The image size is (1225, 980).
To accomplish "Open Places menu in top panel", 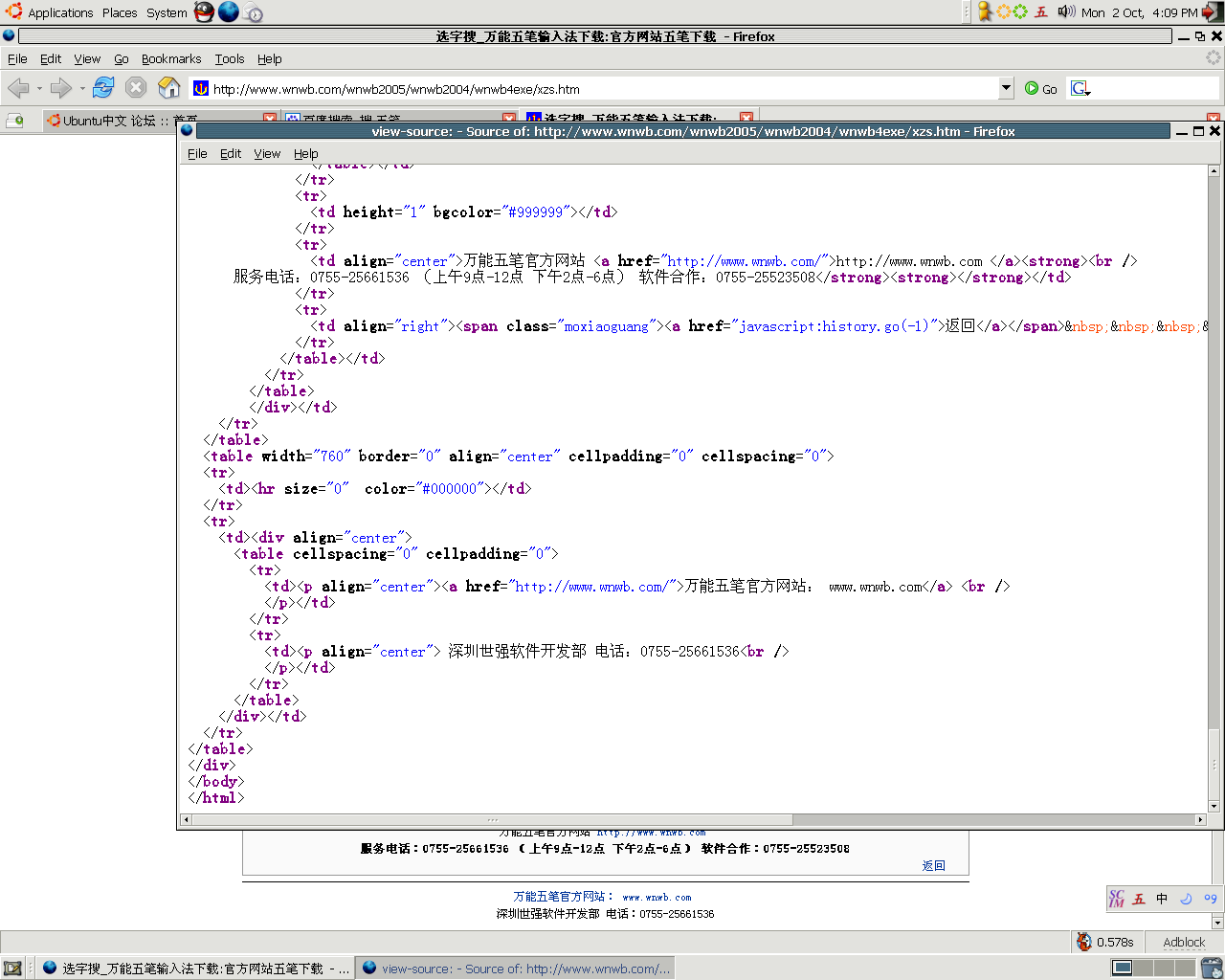I will pos(120,12).
